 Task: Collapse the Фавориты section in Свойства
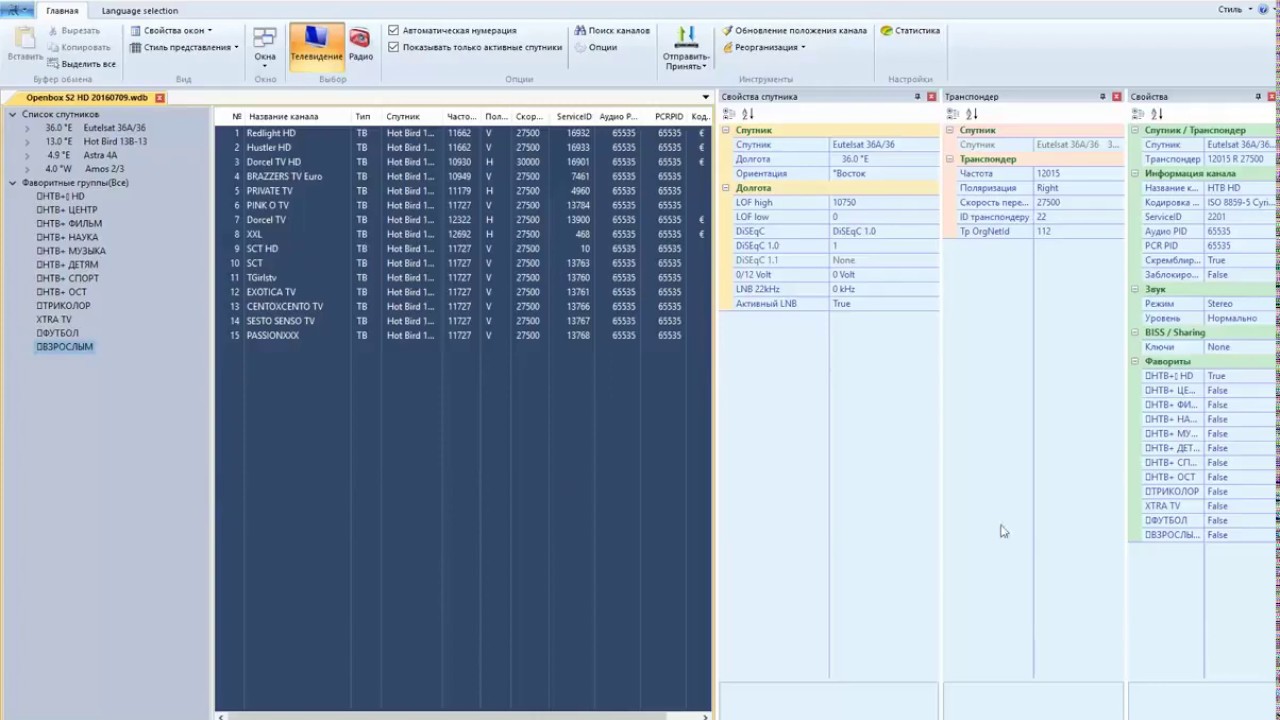point(1135,361)
